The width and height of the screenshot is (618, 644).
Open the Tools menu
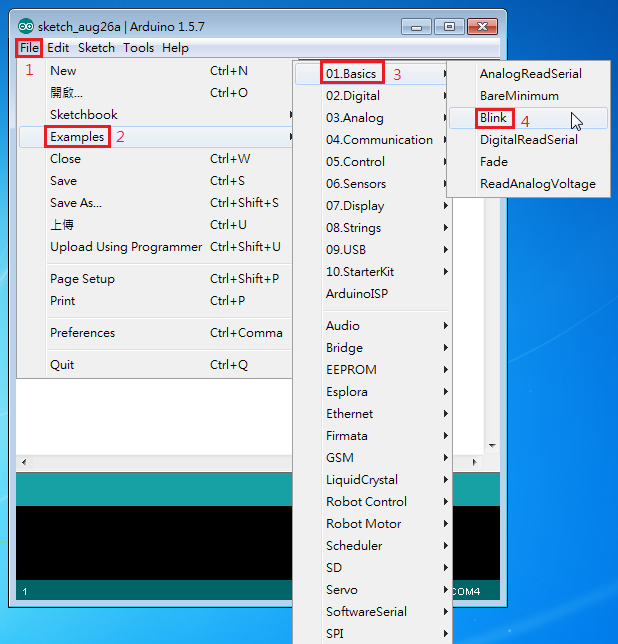(138, 48)
